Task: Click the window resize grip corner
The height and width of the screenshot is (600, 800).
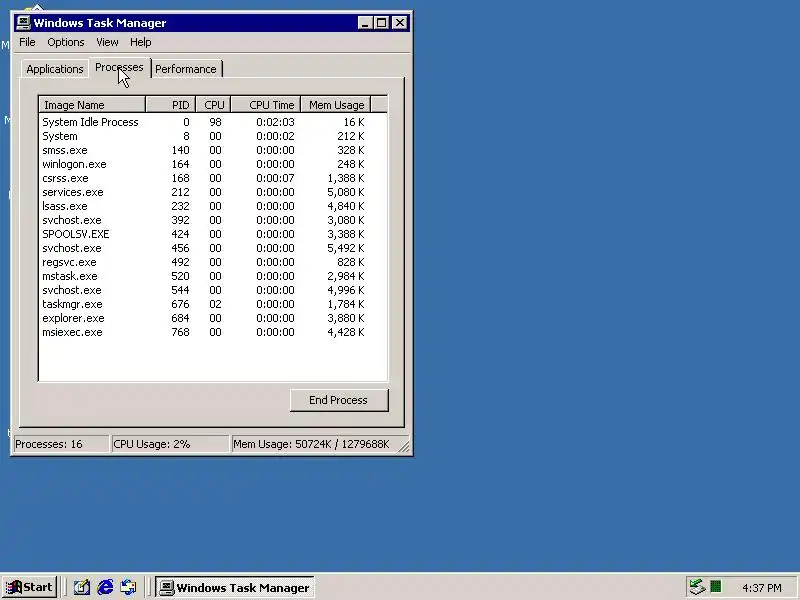Action: (404, 446)
